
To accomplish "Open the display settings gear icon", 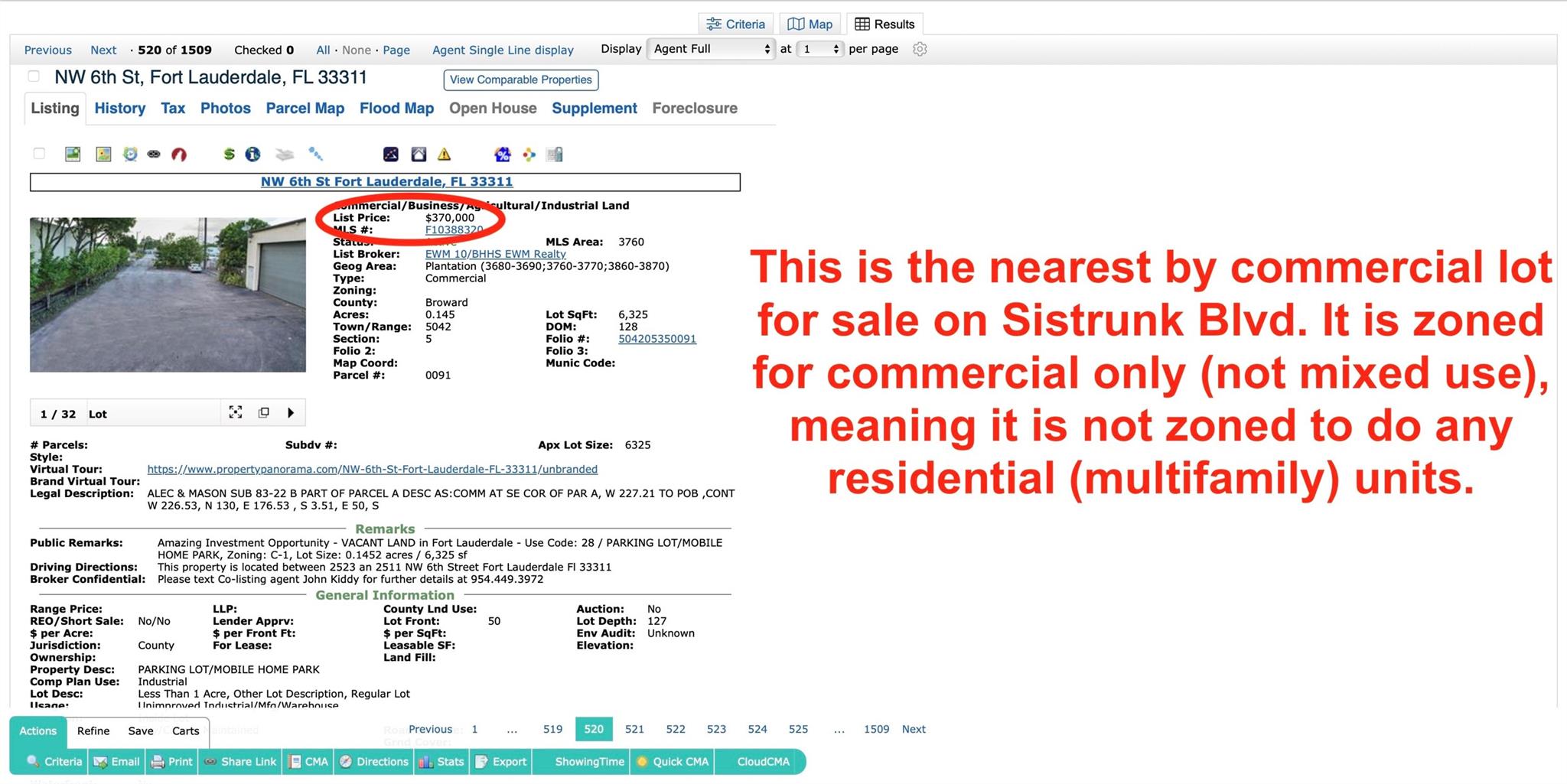I will (x=920, y=49).
